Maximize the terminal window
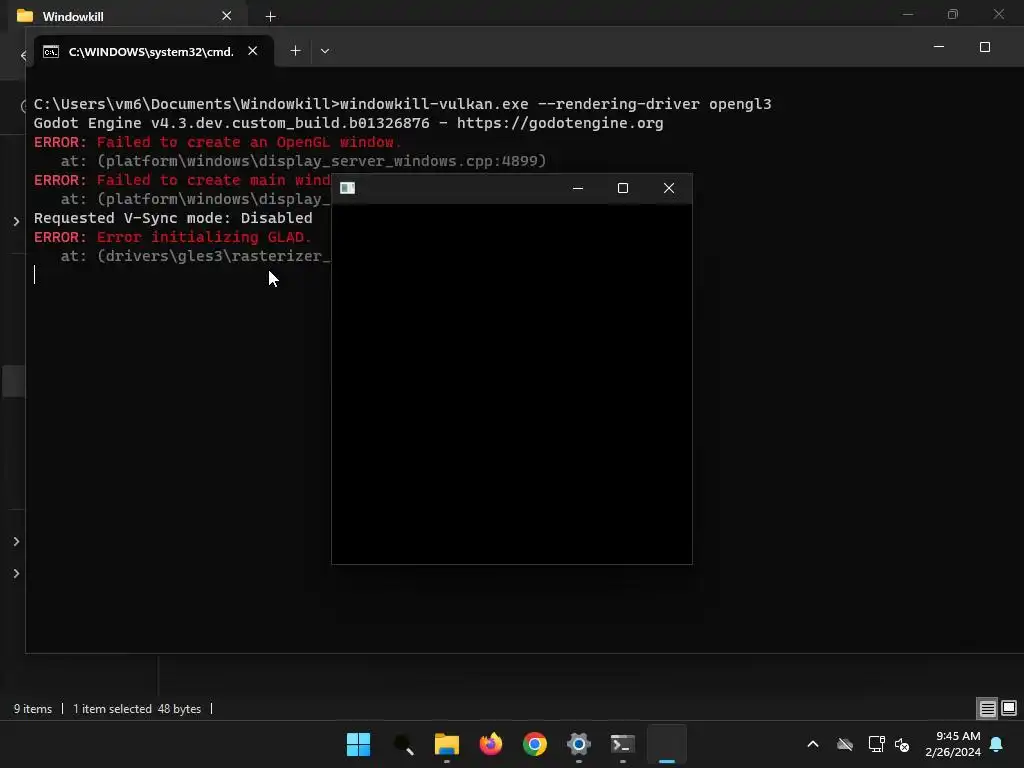 pos(985,47)
